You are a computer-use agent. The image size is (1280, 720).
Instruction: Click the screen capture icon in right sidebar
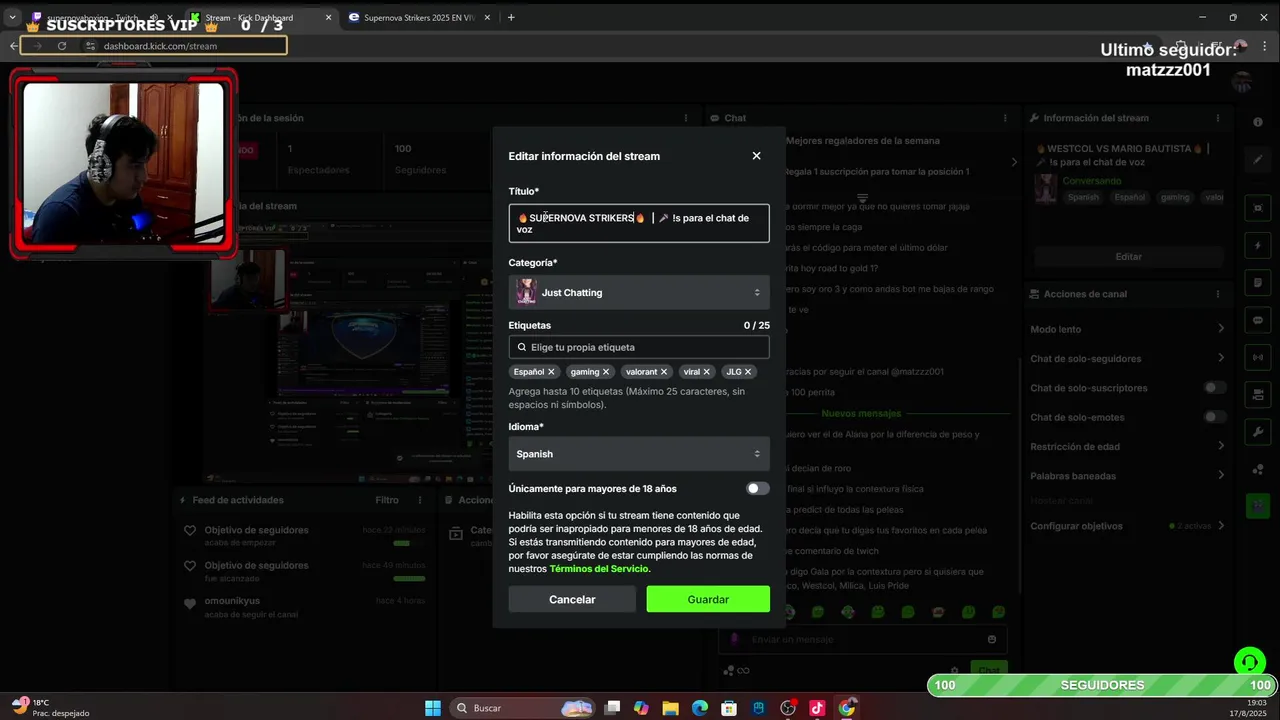1258,209
